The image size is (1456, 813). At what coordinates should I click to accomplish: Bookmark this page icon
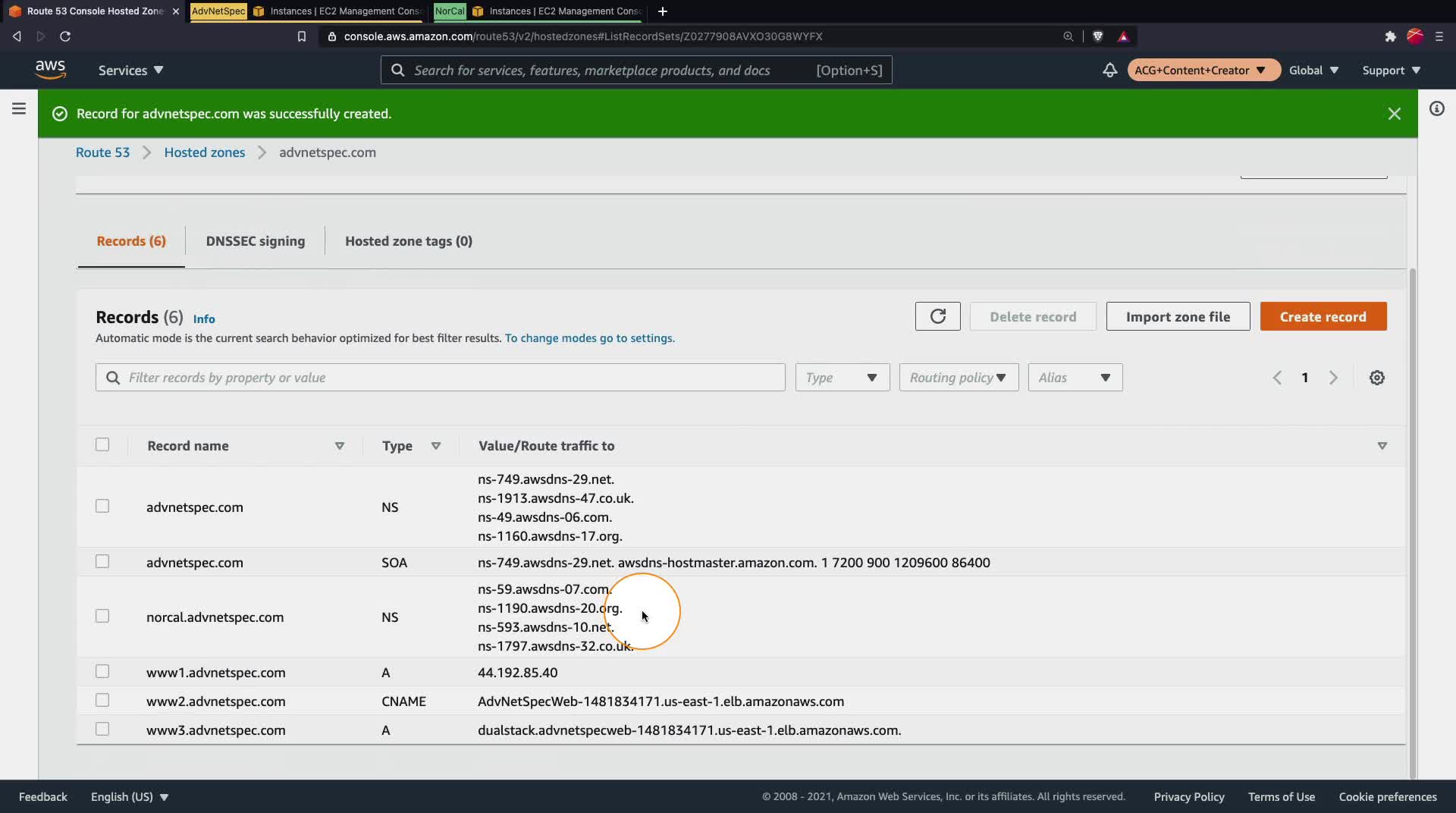[x=302, y=36]
